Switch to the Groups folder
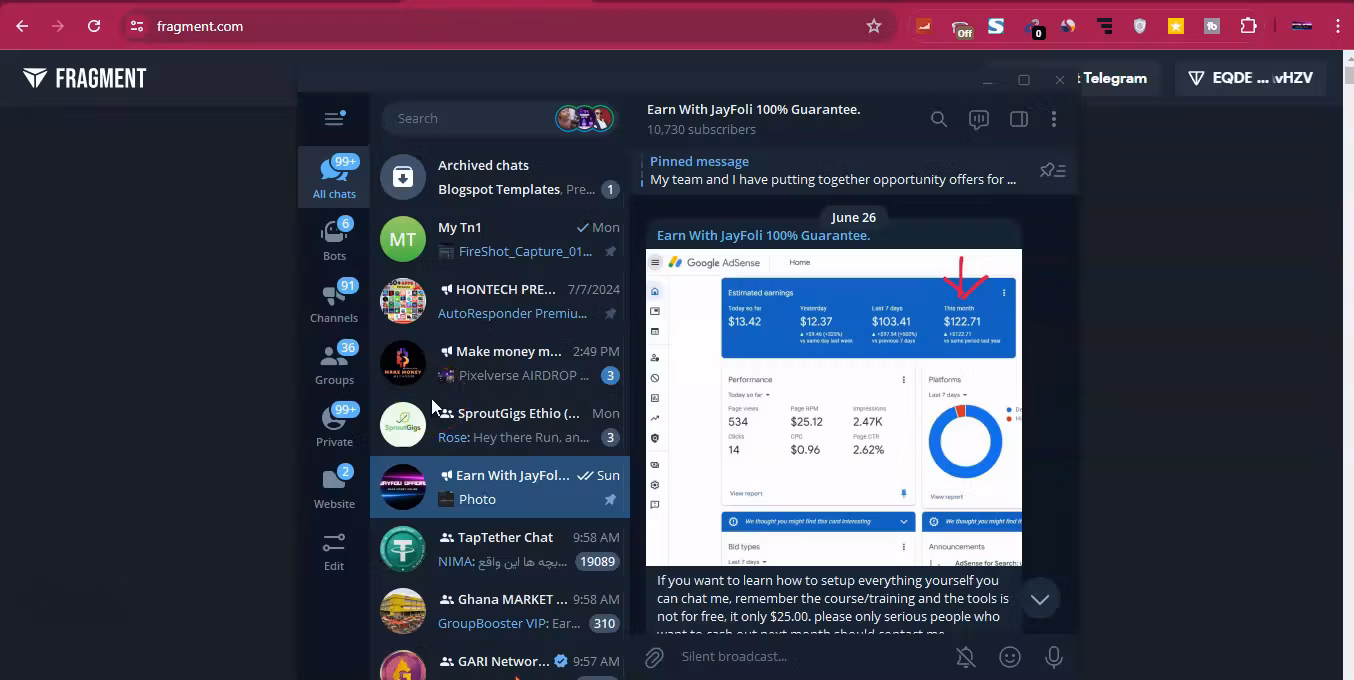Image resolution: width=1354 pixels, height=680 pixels. pyautogui.click(x=334, y=363)
